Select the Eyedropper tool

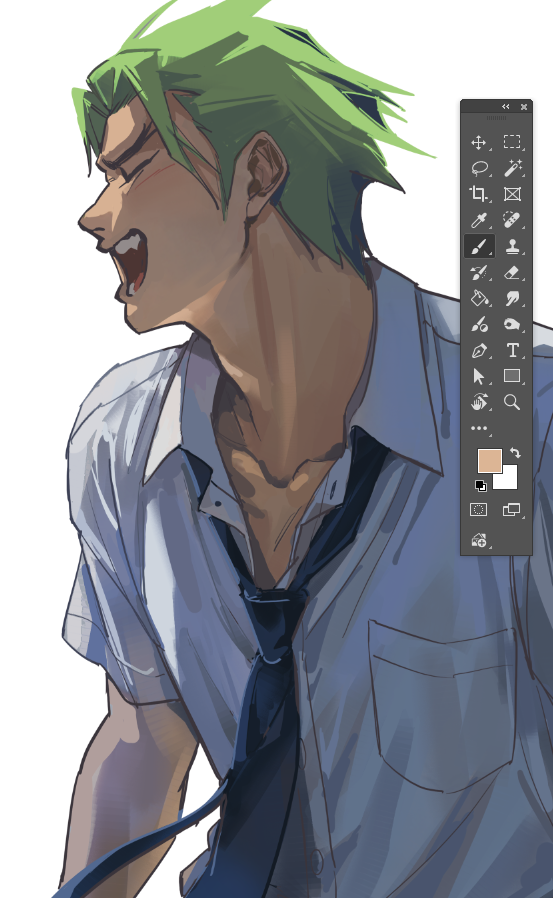tap(479, 220)
